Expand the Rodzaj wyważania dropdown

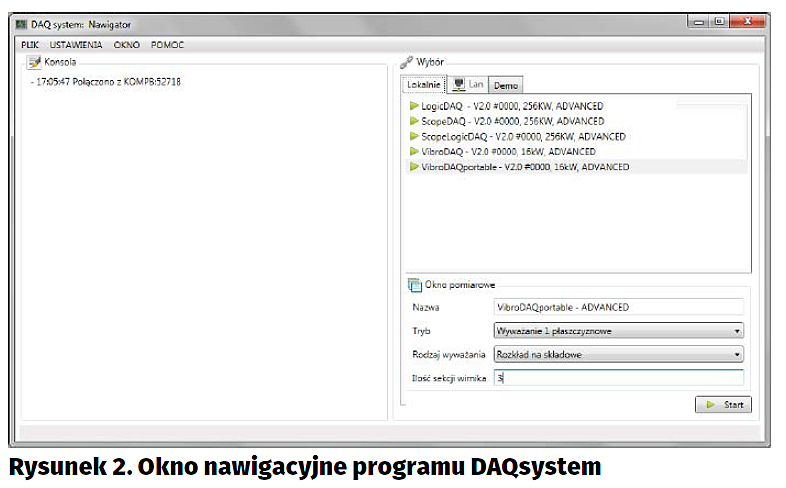(x=619, y=354)
